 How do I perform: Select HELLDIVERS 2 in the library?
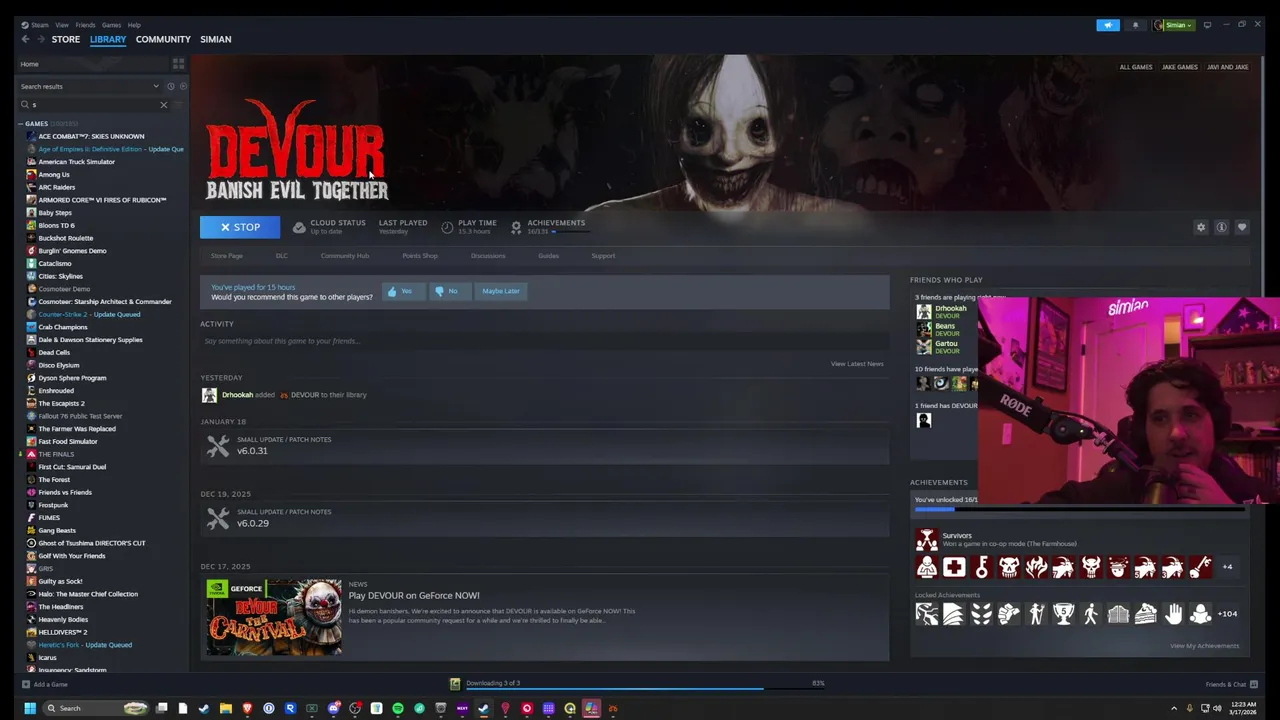[62, 632]
